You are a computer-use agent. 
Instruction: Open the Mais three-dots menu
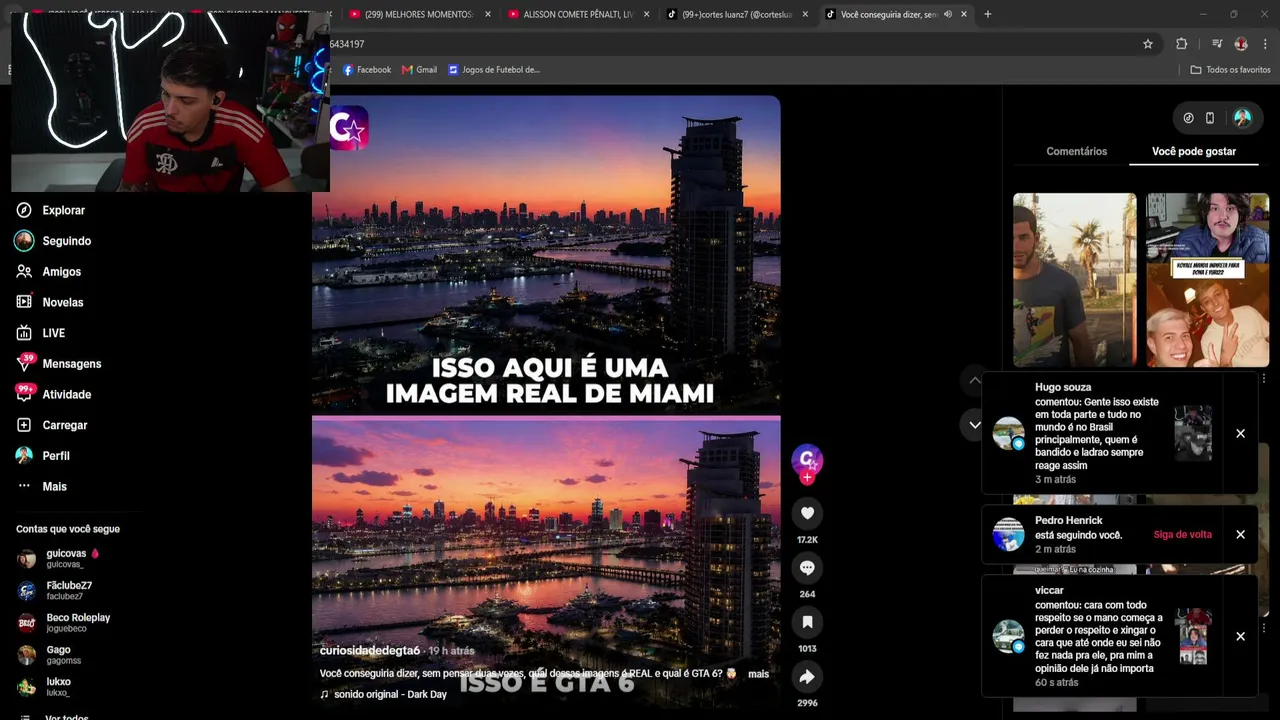tap(24, 486)
